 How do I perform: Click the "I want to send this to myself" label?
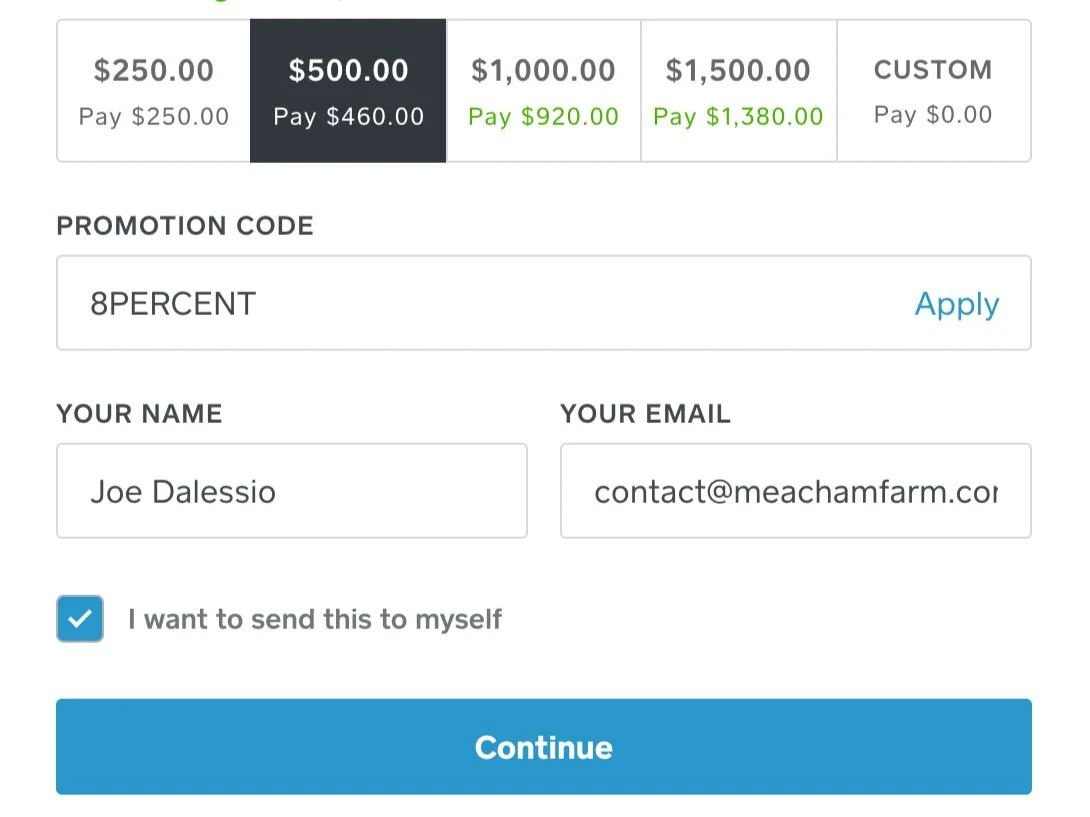tap(315, 620)
